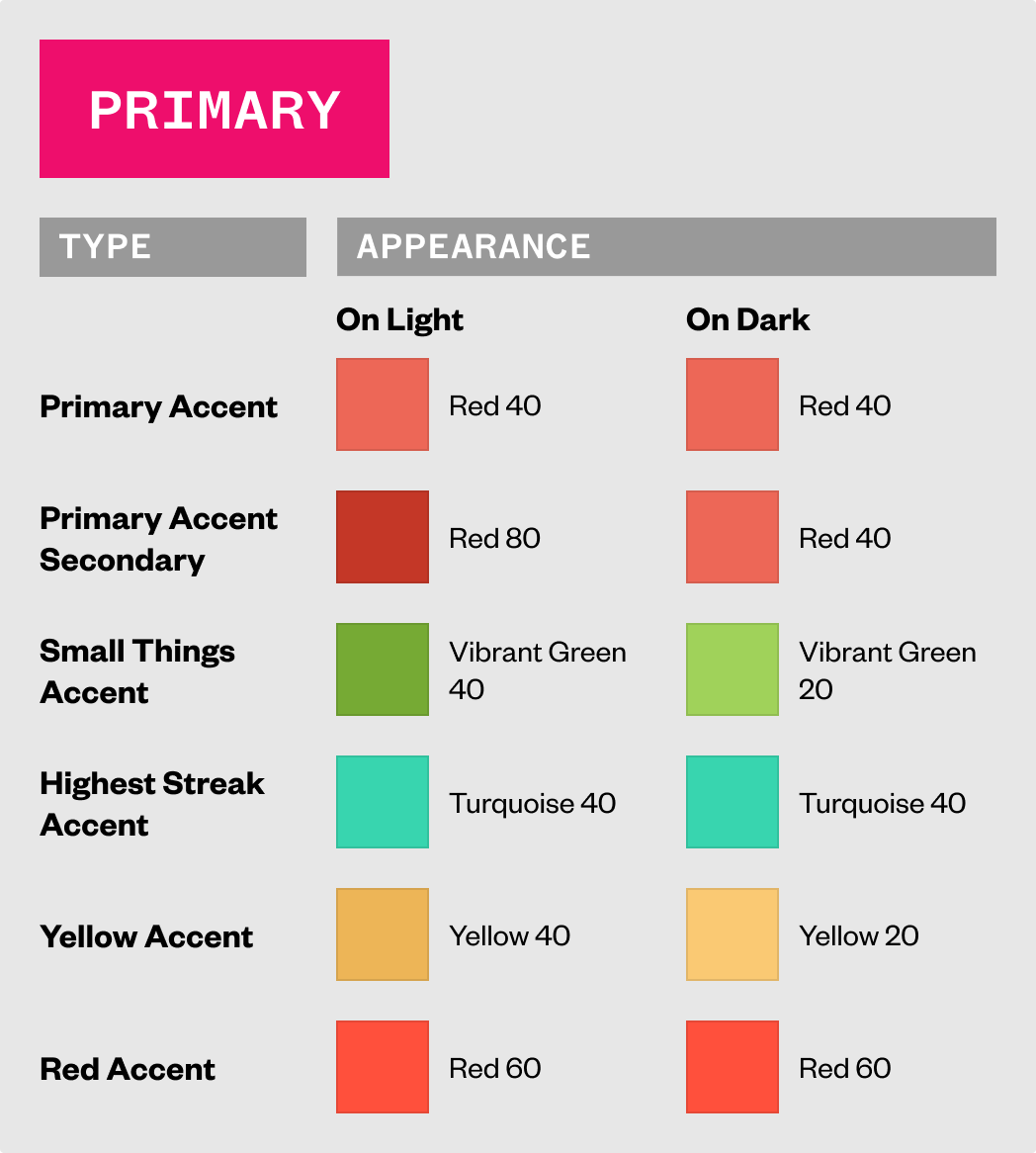Screen dimensions: 1036x1153
Task: Click the On Light subheading
Action: (x=399, y=319)
